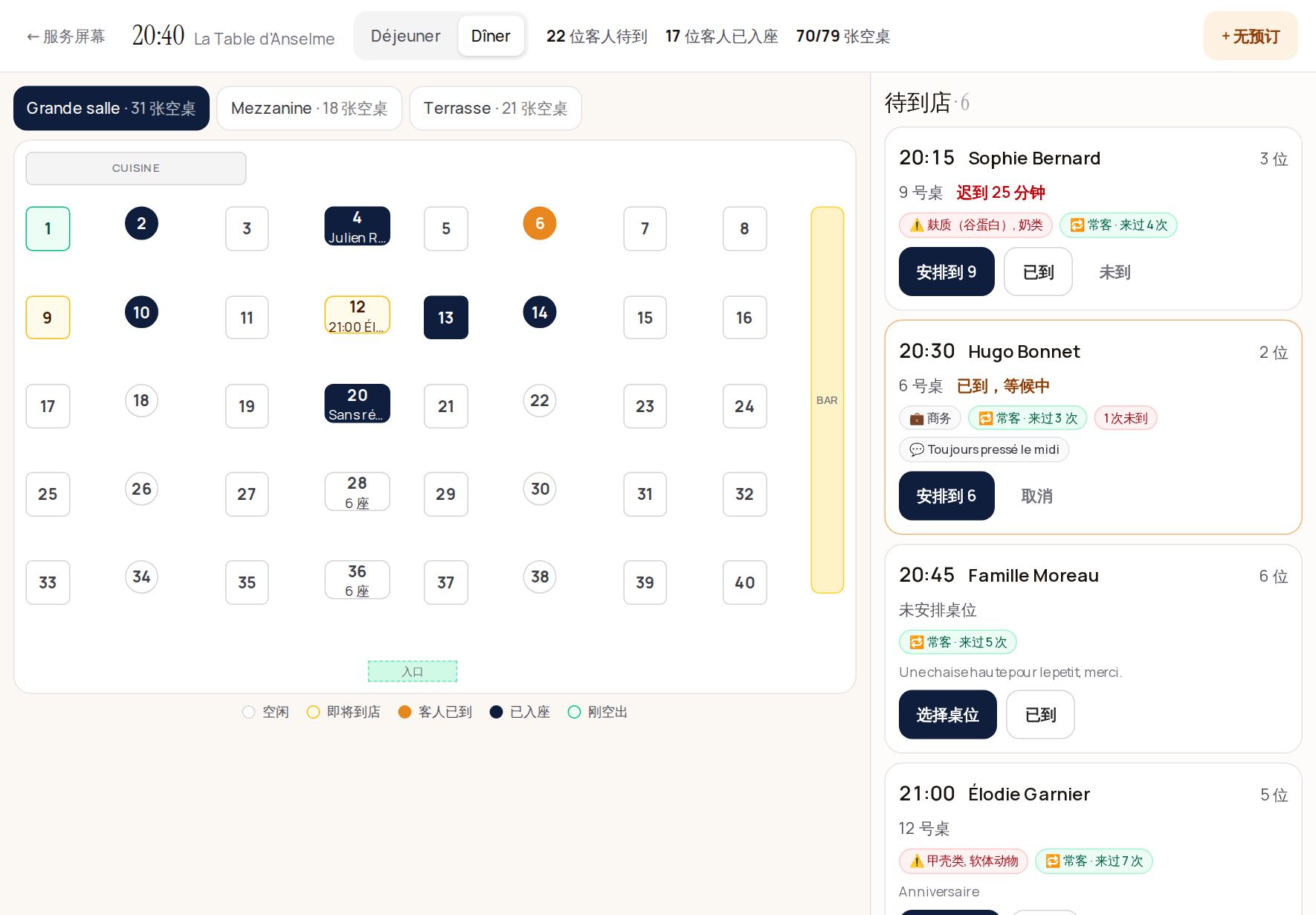
Task: Mark Sophie Bernard as 已到
Action: (1038, 272)
